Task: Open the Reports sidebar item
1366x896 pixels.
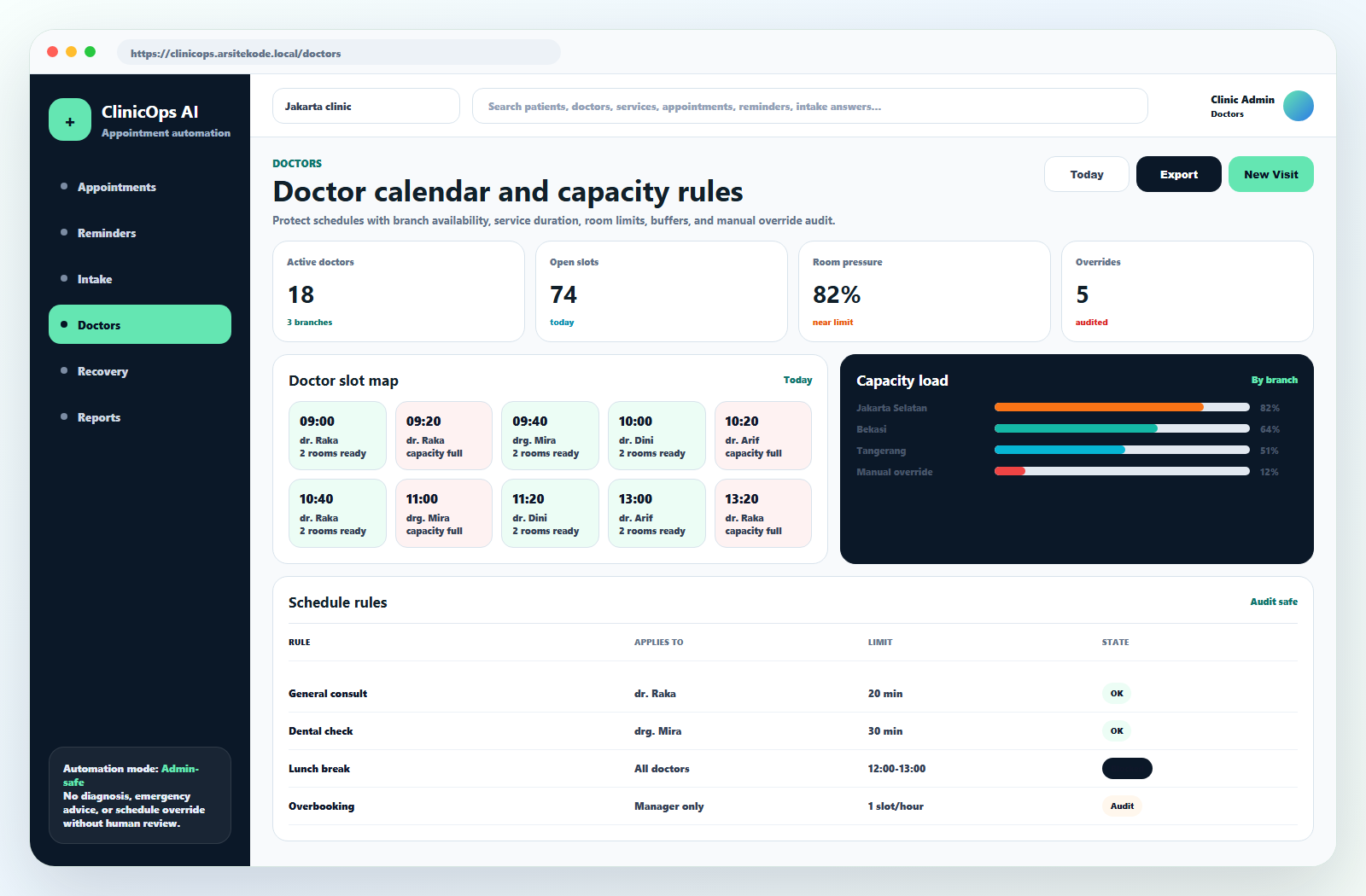Action: click(140, 417)
